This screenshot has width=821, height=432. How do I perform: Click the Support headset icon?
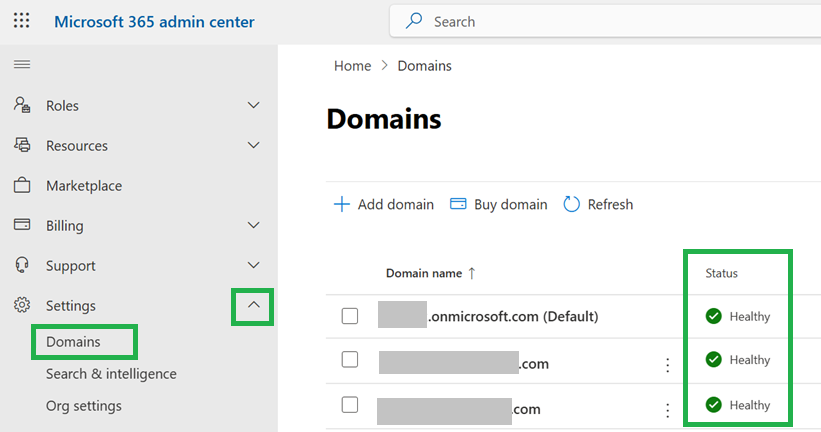(x=22, y=265)
